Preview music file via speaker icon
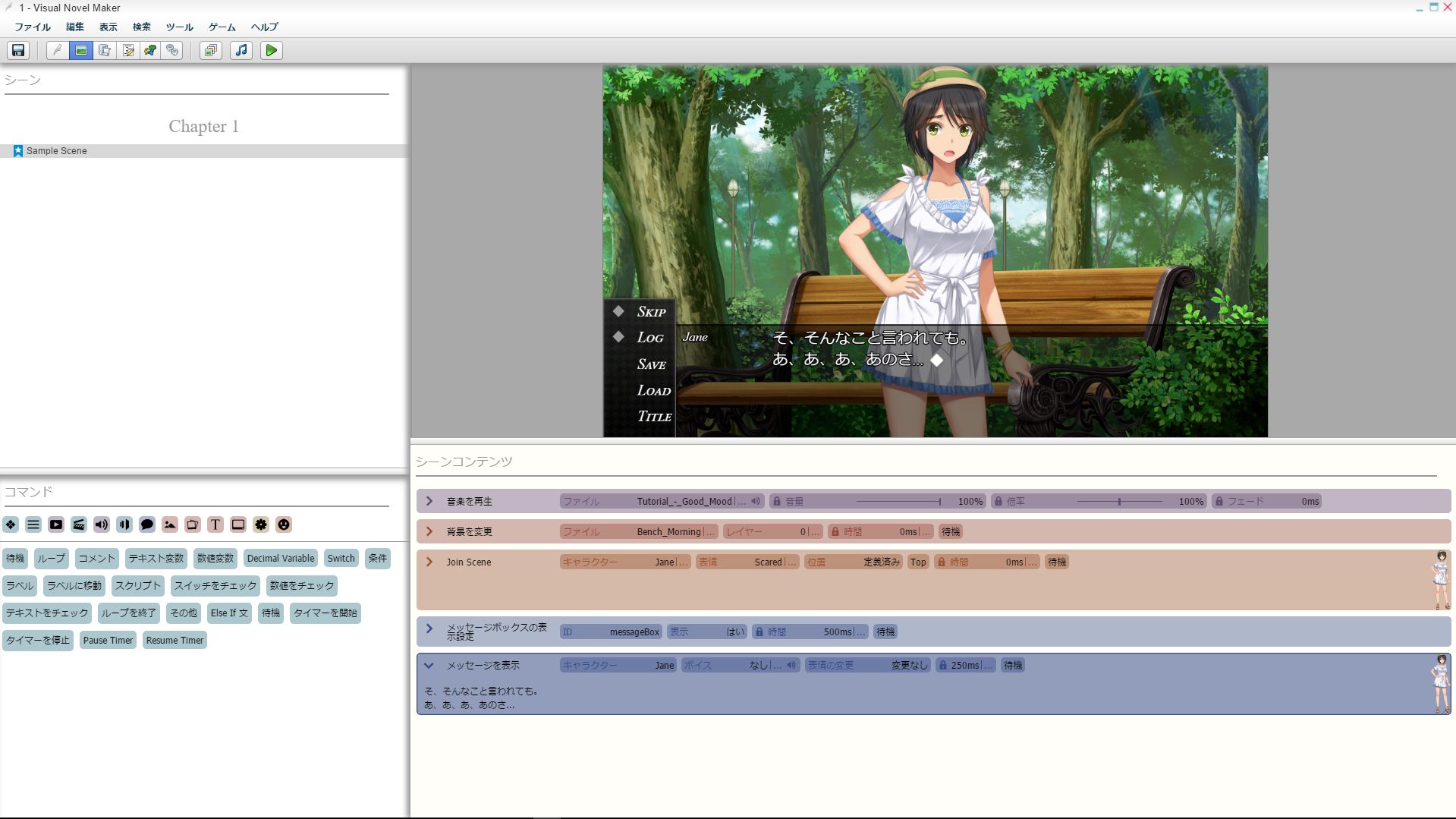1456x819 pixels. (x=756, y=502)
